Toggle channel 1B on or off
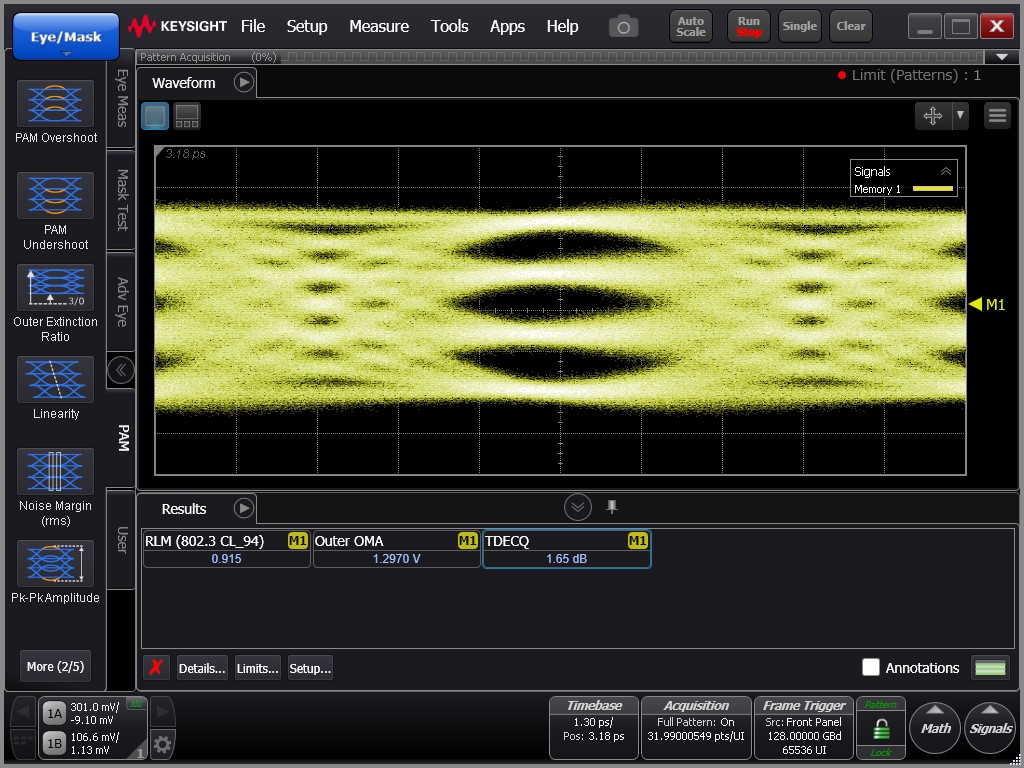This screenshot has width=1024, height=768. click(x=54, y=744)
